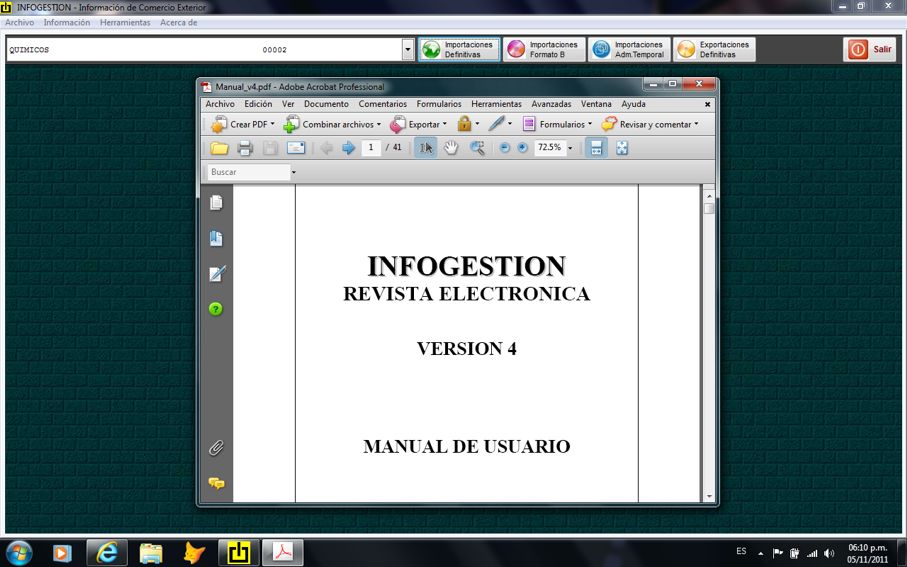The width and height of the screenshot is (907, 567).
Task: Click the Print icon in Acrobat
Action: point(245,148)
